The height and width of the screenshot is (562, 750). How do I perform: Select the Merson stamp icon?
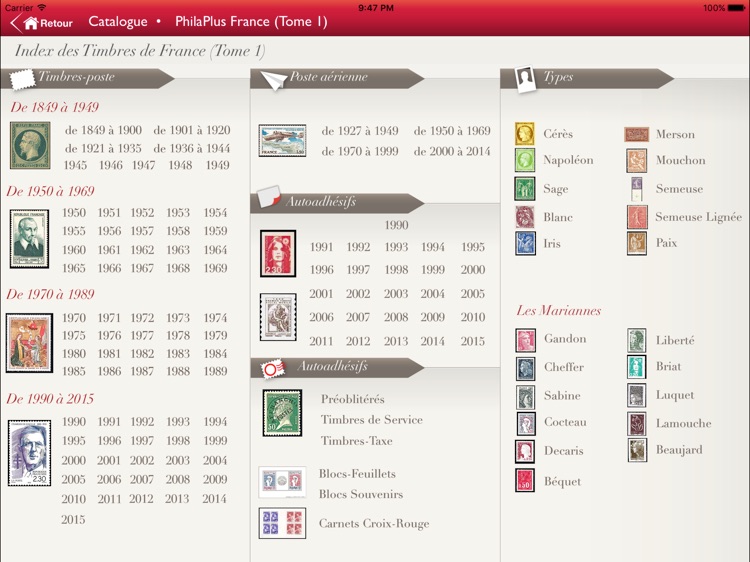point(637,134)
